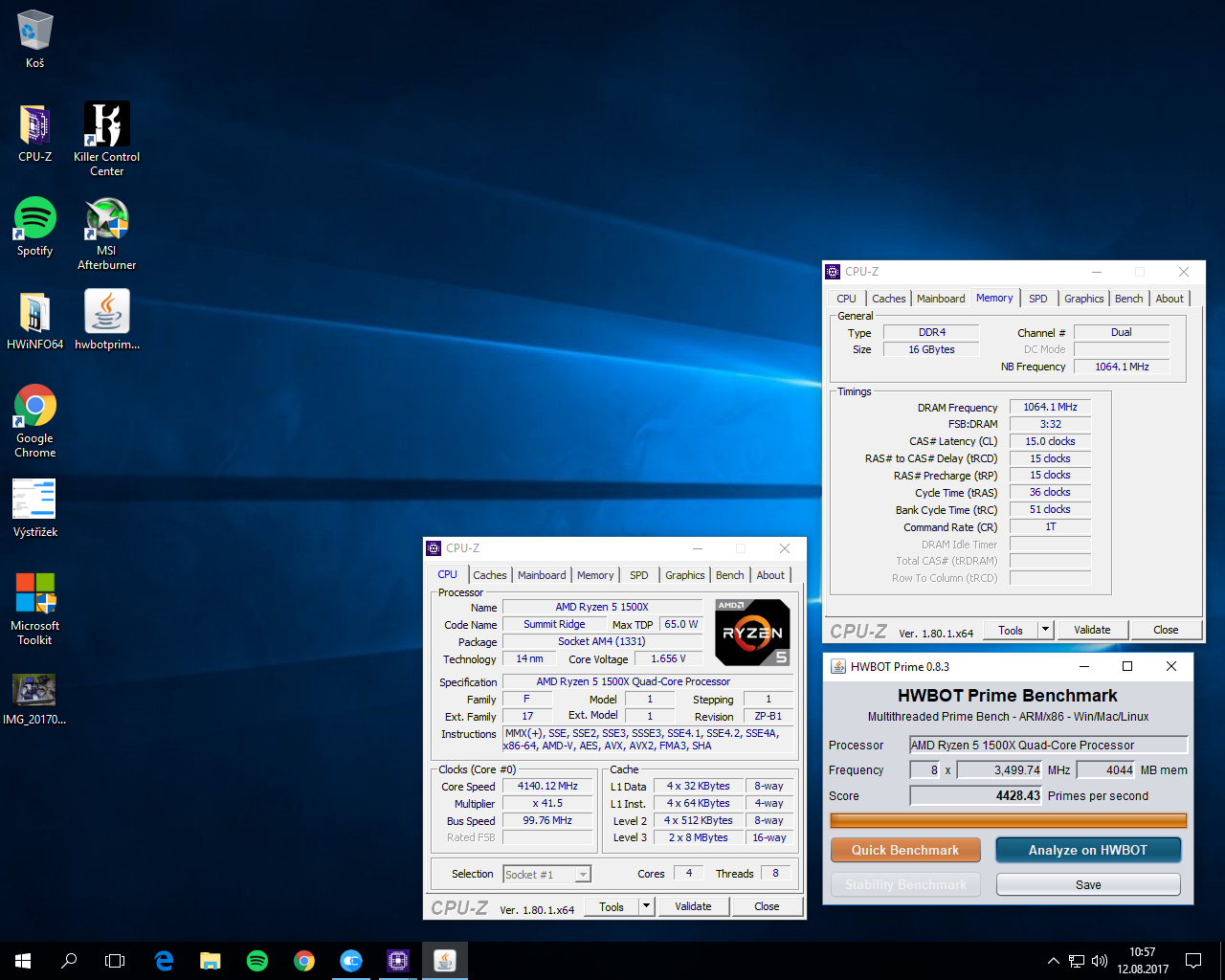Click the Processor name field in HWBOT Prime

click(1049, 745)
